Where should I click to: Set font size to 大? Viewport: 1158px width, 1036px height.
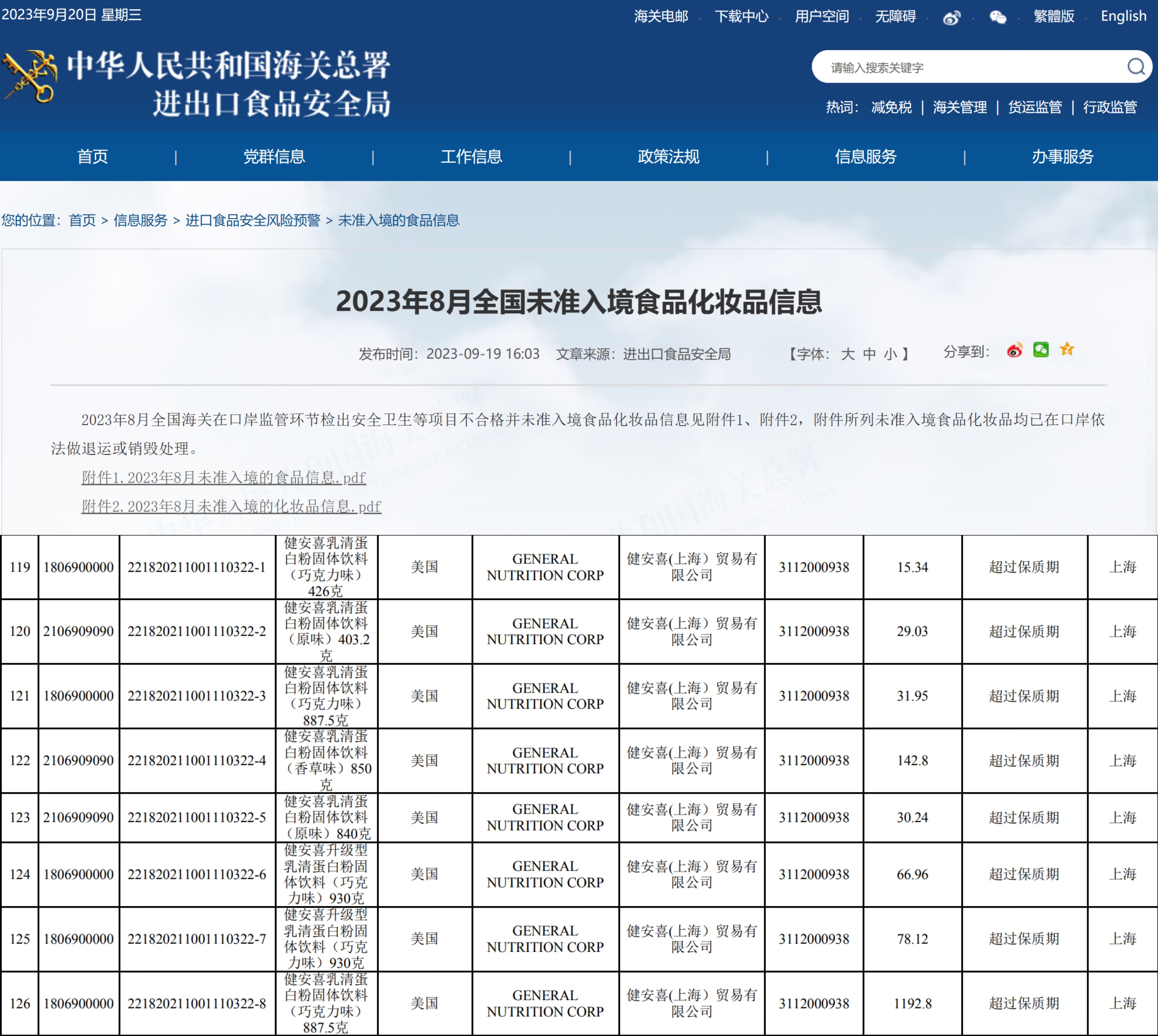(847, 354)
